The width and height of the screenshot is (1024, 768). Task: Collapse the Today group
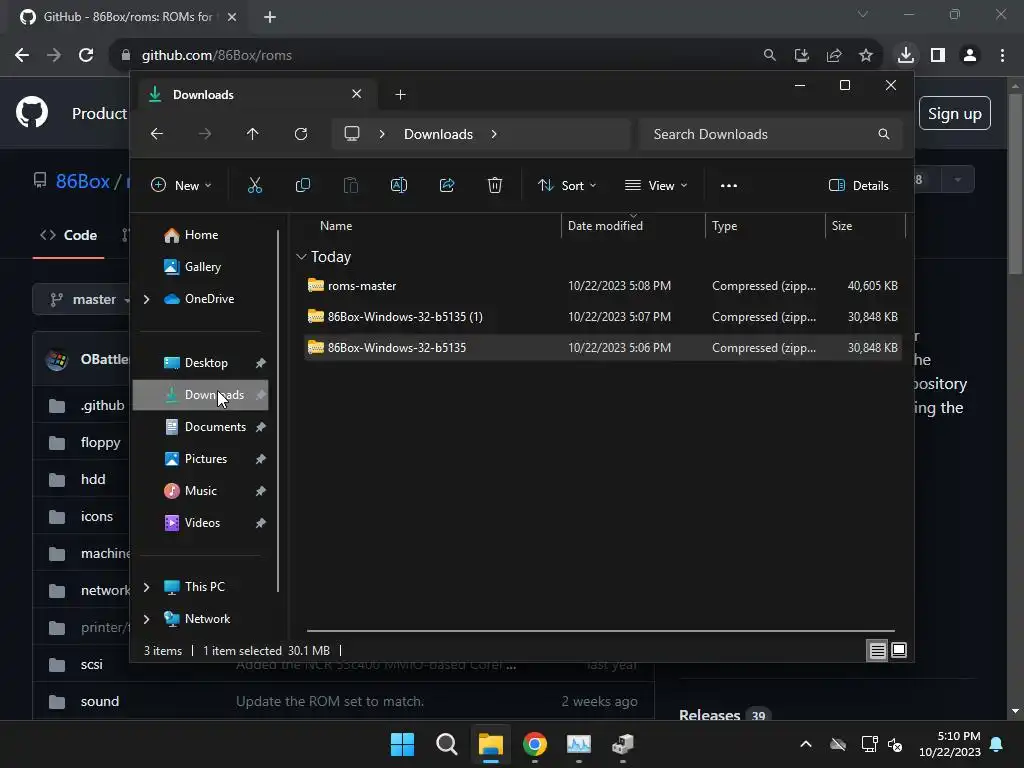coord(301,257)
